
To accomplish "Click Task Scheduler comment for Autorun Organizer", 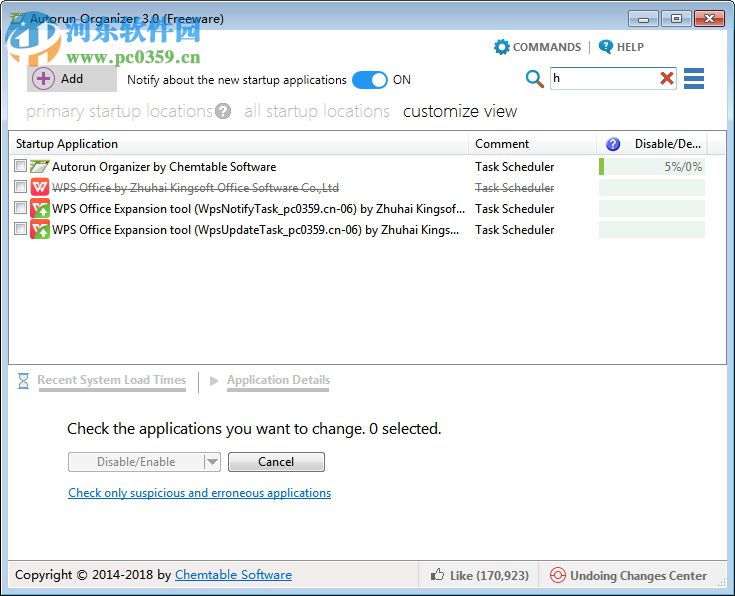I will point(515,167).
